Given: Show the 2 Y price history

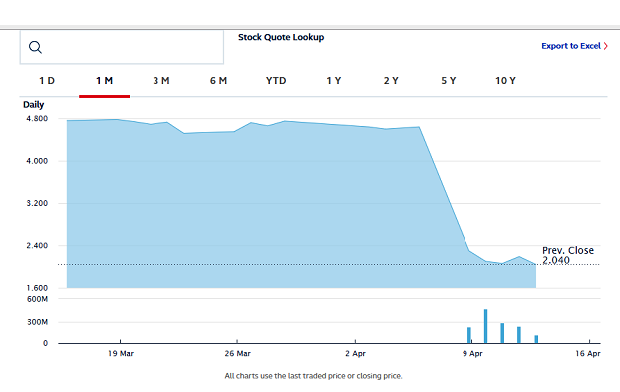Looking at the screenshot, I should pyautogui.click(x=391, y=81).
